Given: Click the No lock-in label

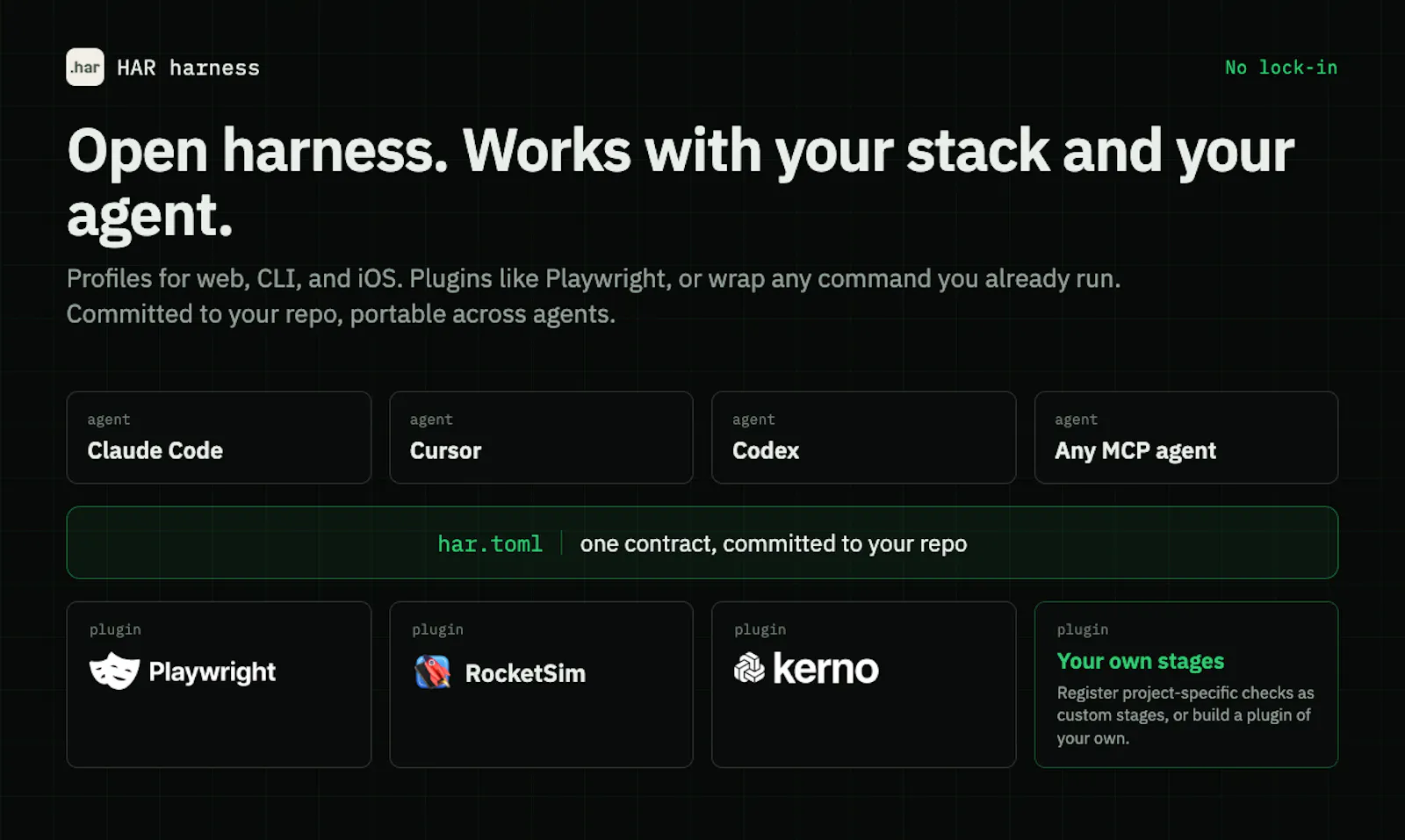Looking at the screenshot, I should (x=1281, y=68).
